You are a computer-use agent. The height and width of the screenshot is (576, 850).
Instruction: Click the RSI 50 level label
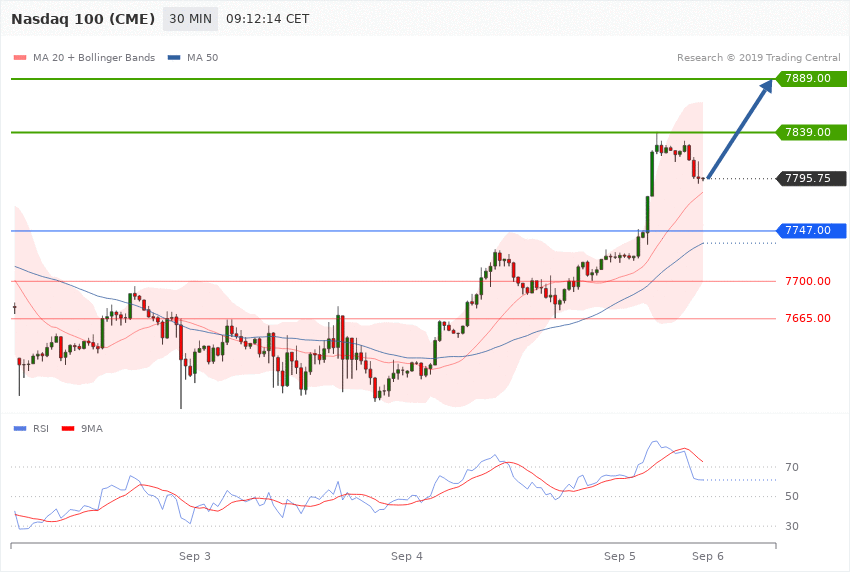coord(791,496)
